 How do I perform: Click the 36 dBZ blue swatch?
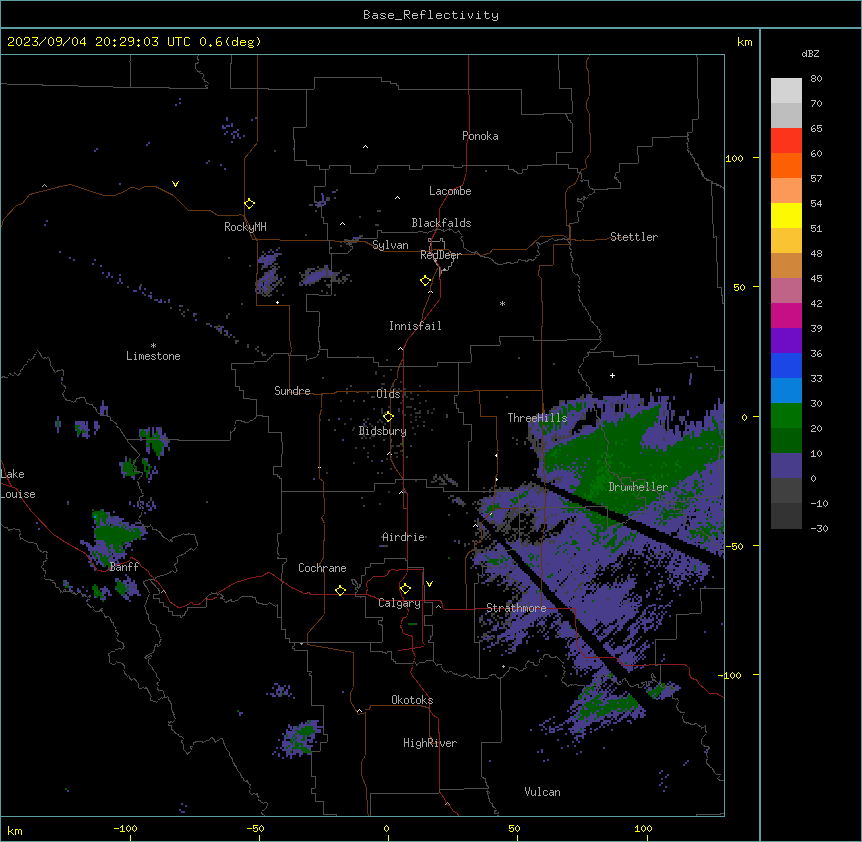[786, 365]
